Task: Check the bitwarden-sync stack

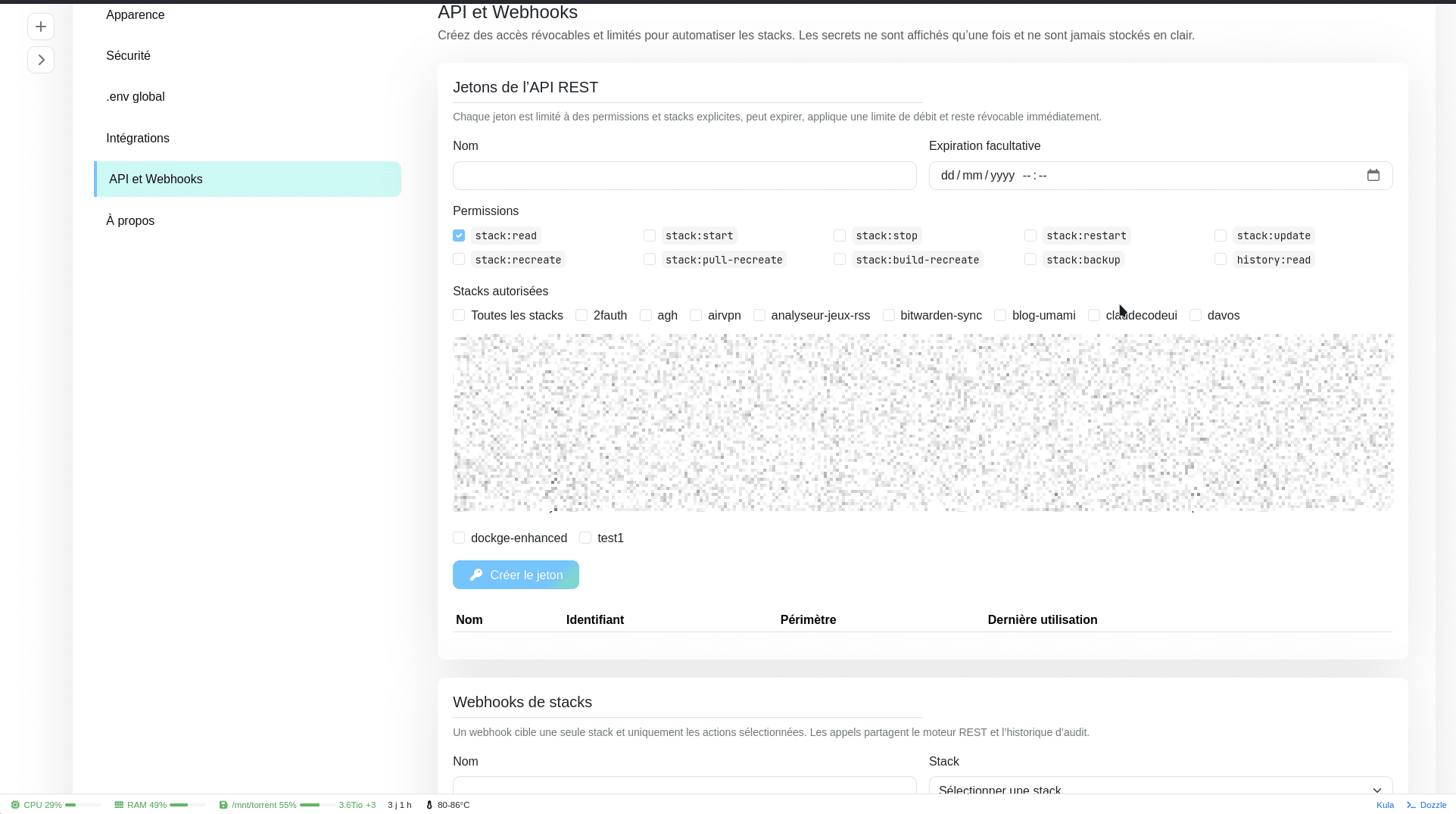Action: click(889, 315)
